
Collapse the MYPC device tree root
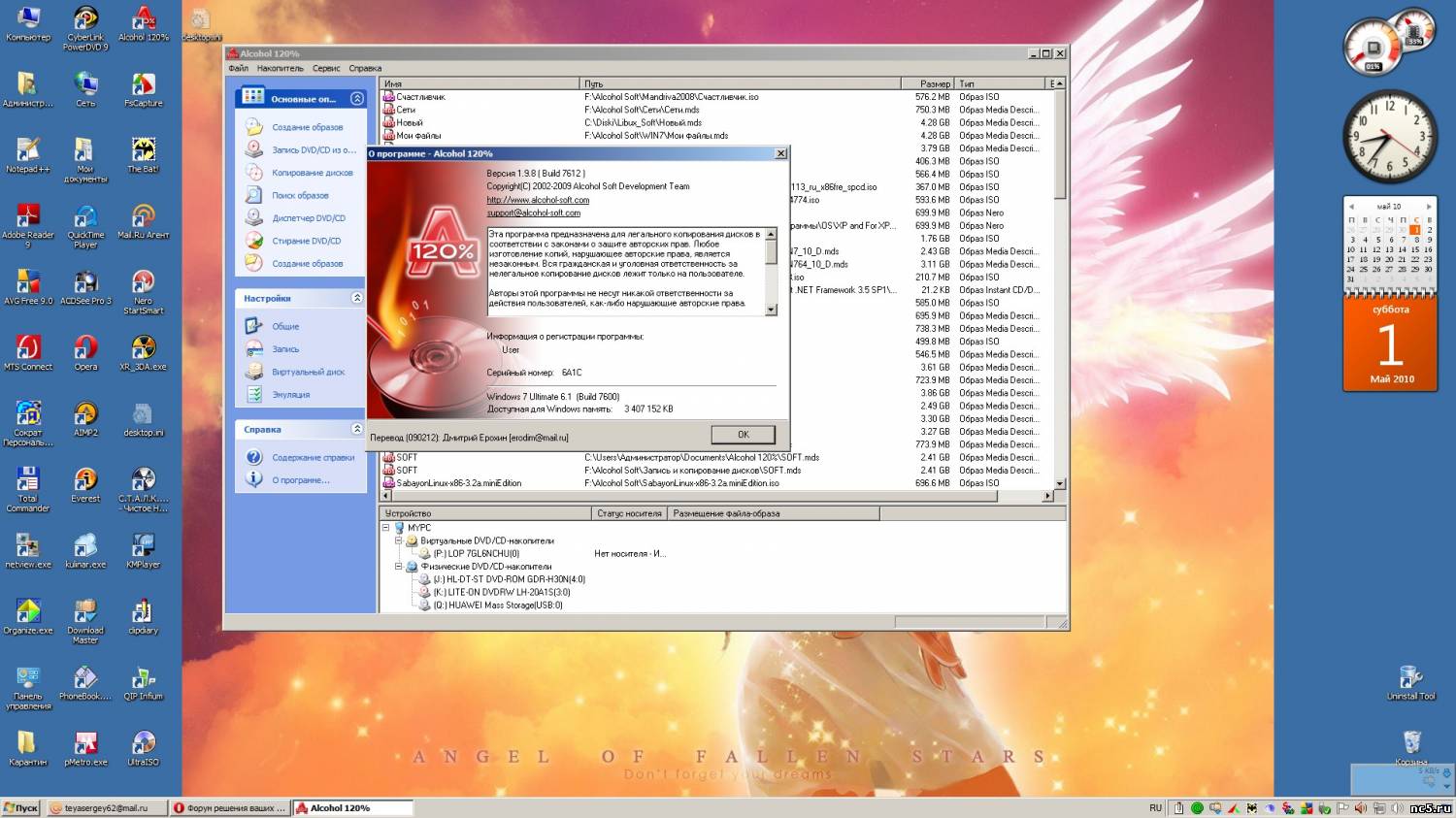pos(385,528)
